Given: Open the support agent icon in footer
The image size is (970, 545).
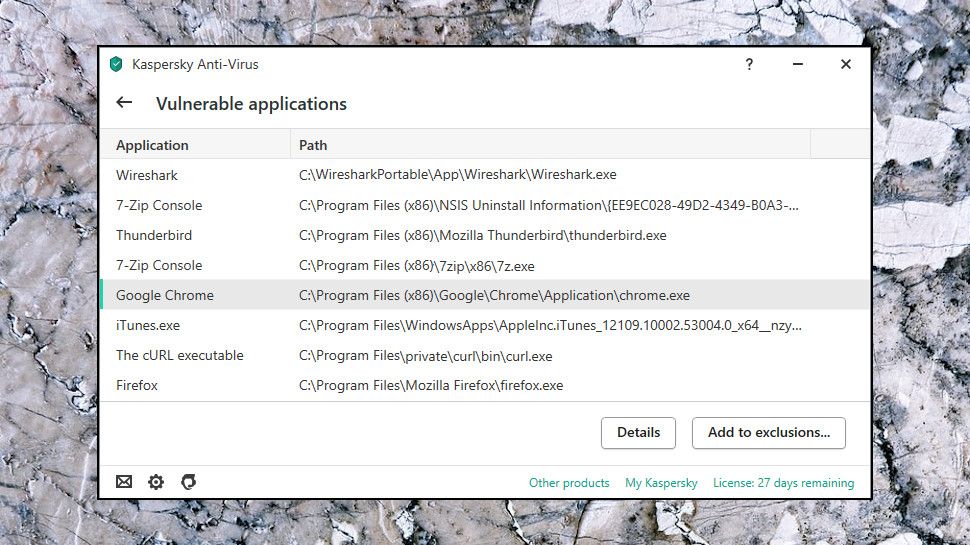Looking at the screenshot, I should tap(189, 482).
